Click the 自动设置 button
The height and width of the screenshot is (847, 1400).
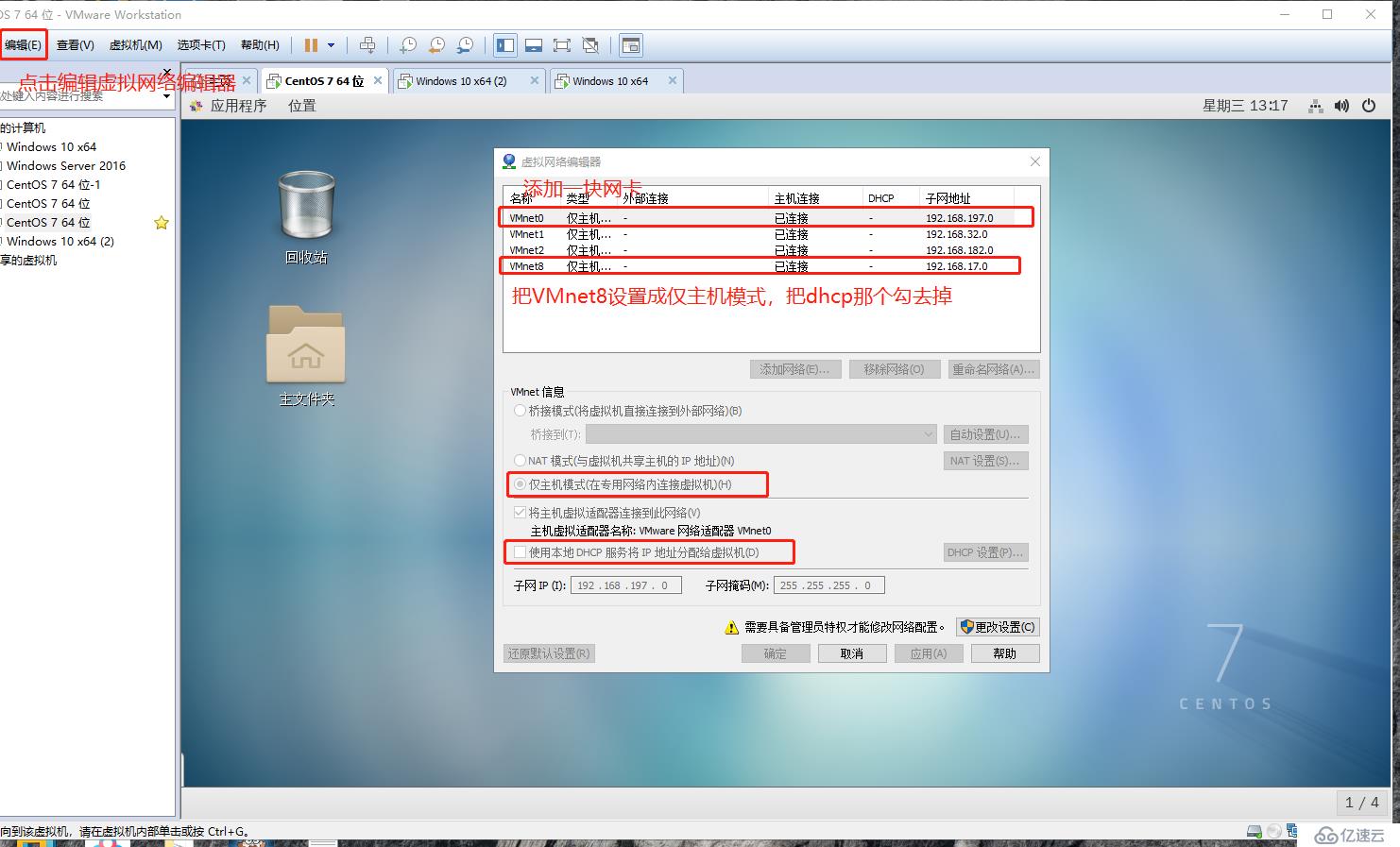pyautogui.click(x=985, y=434)
